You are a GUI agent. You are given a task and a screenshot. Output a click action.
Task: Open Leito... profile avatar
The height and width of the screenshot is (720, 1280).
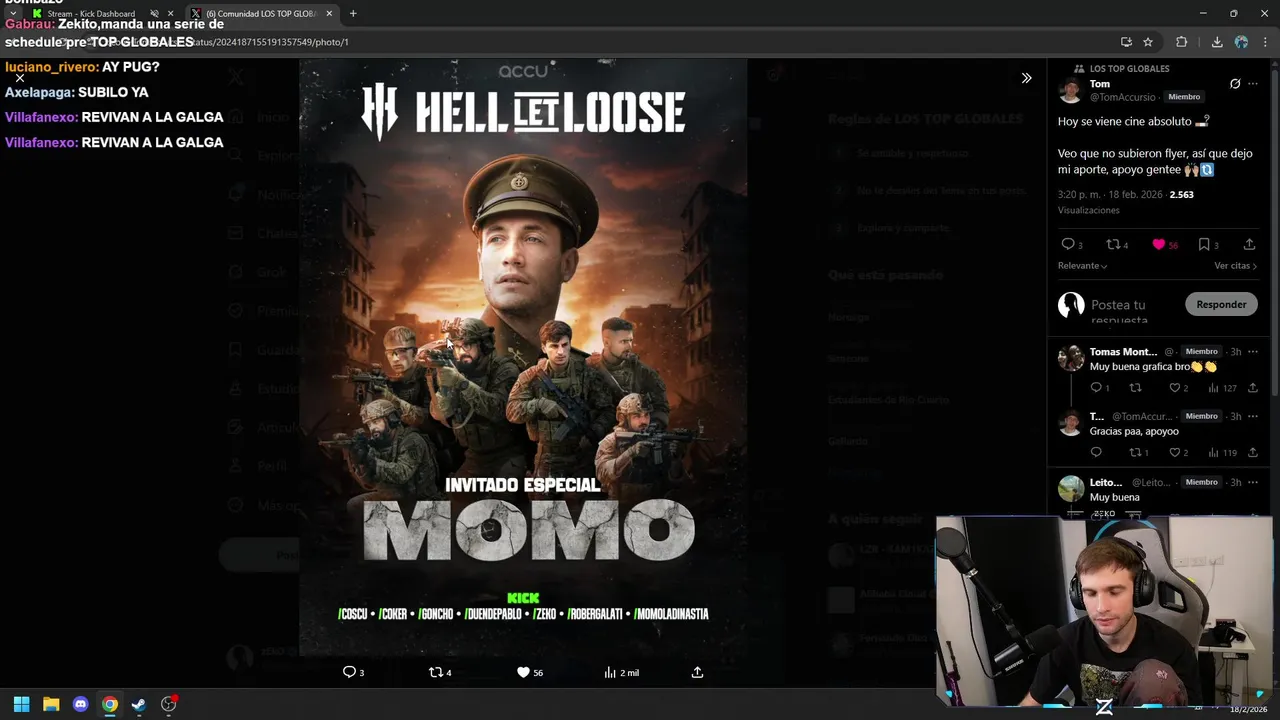(x=1071, y=489)
